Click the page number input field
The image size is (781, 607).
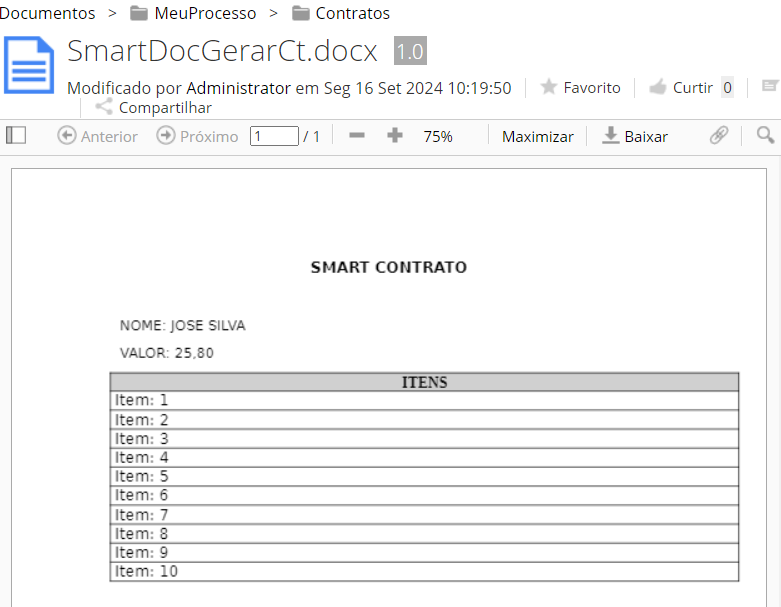(274, 136)
